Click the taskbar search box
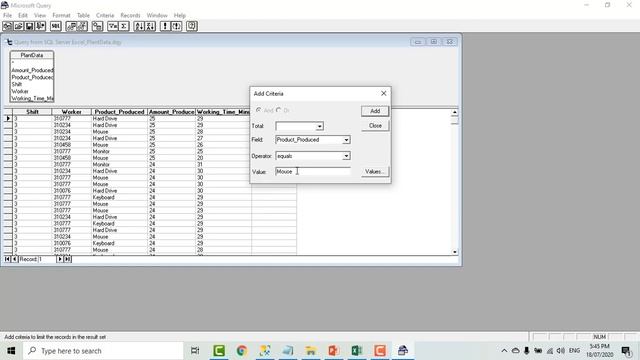This screenshot has height=360, width=640. pyautogui.click(x=103, y=351)
